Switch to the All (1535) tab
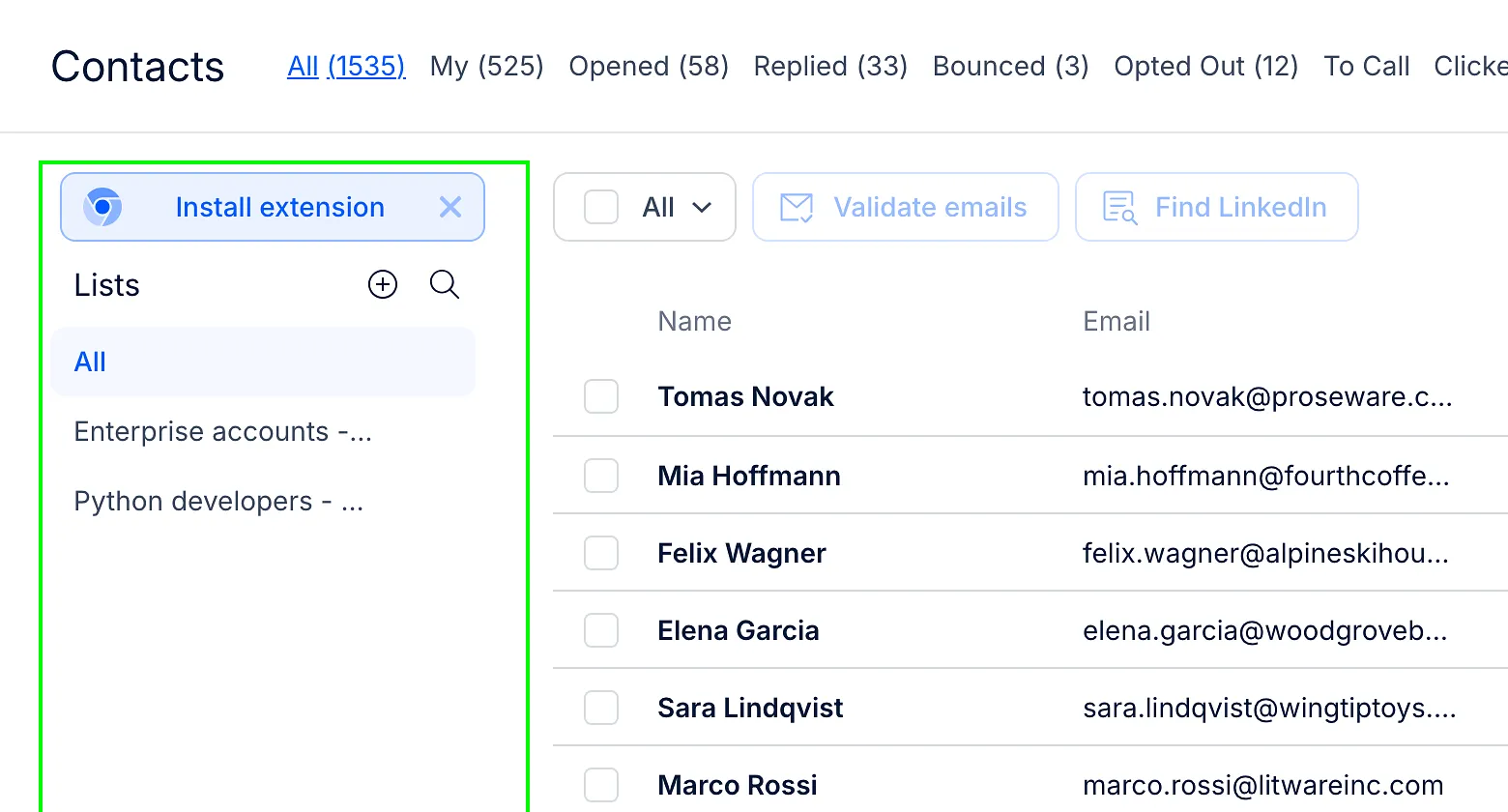Screen dimensions: 1508x812 point(346,66)
